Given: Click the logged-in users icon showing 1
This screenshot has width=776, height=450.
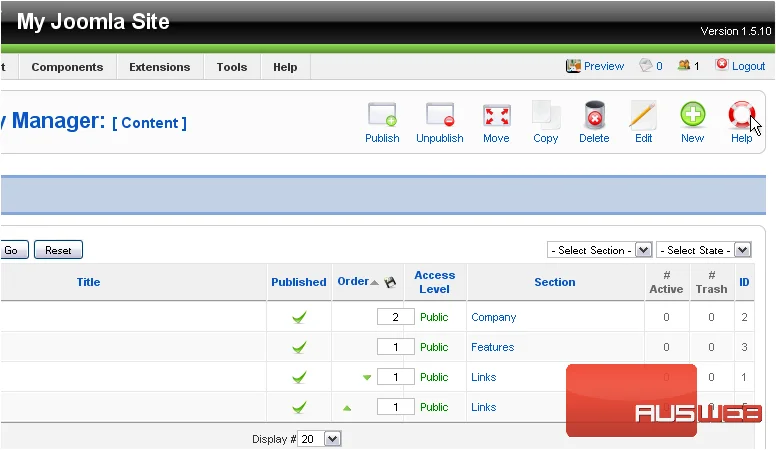Looking at the screenshot, I should coord(684,65).
